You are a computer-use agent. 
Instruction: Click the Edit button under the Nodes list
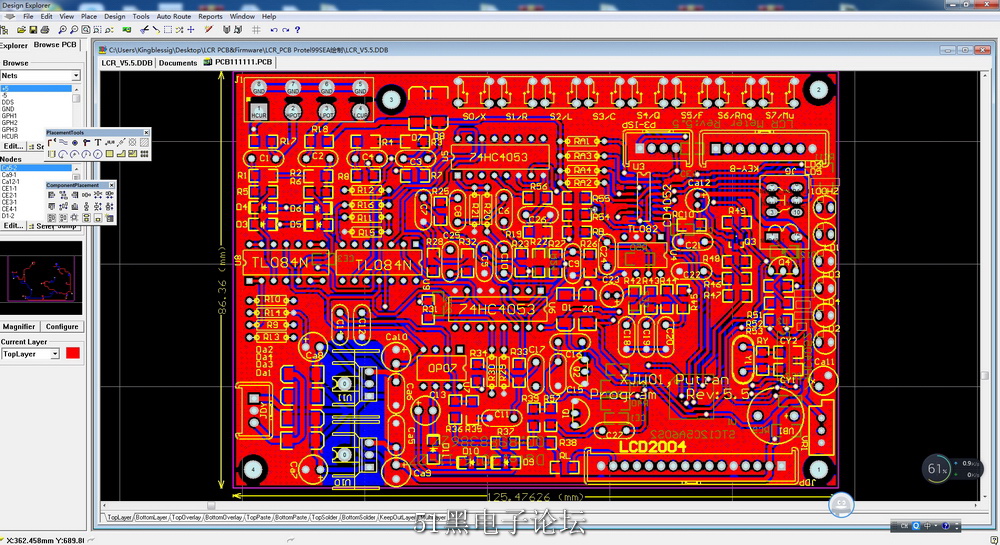[x=13, y=226]
